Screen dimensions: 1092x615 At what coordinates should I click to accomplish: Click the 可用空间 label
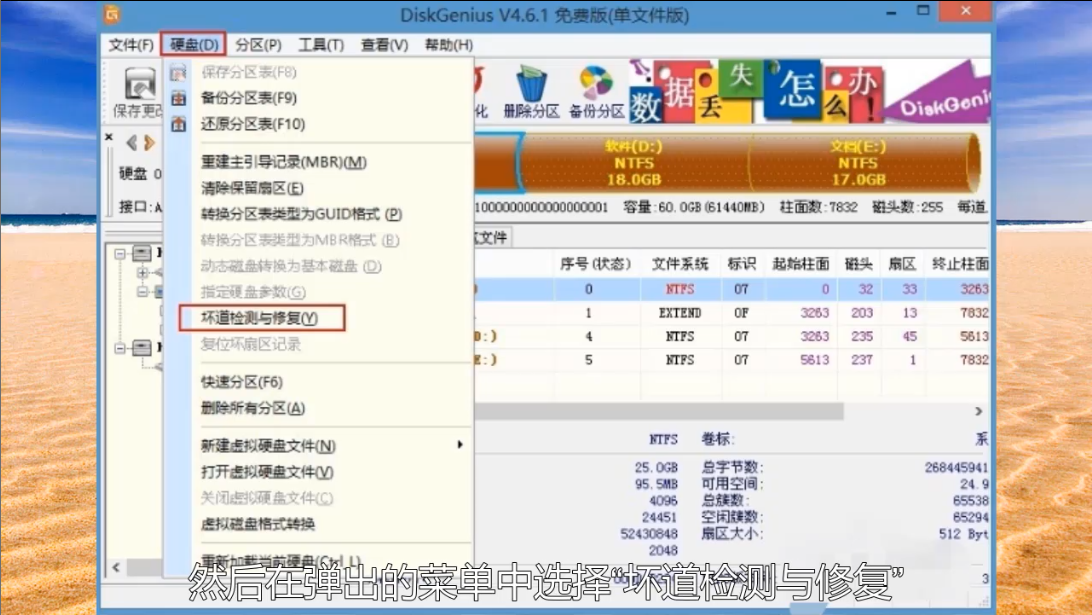731,484
